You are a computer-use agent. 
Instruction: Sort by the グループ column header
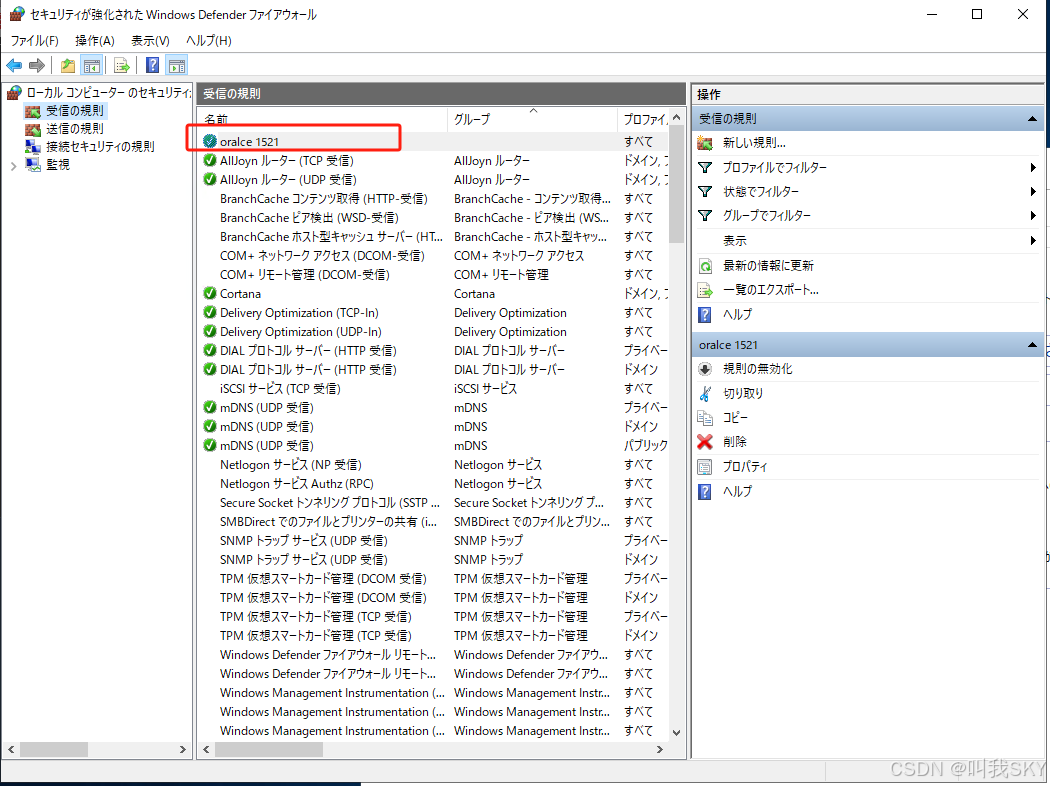coord(532,119)
